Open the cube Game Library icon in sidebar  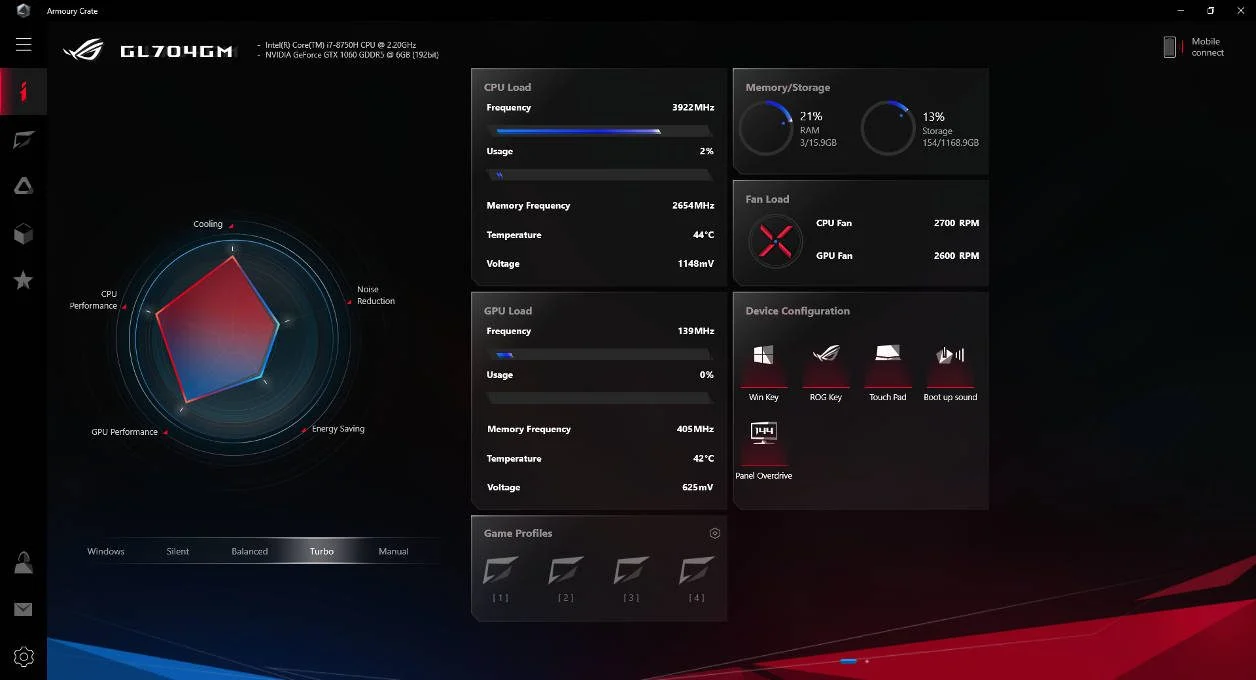click(23, 233)
